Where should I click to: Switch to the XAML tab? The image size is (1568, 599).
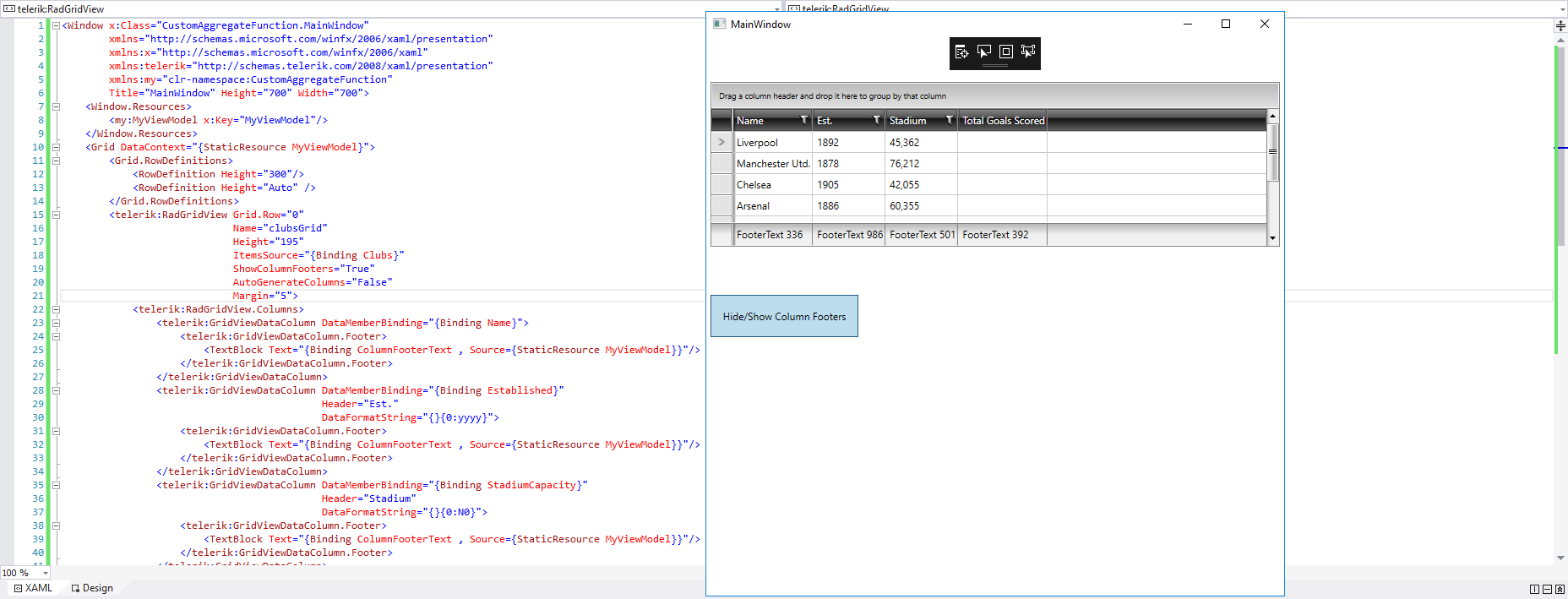coord(33,588)
